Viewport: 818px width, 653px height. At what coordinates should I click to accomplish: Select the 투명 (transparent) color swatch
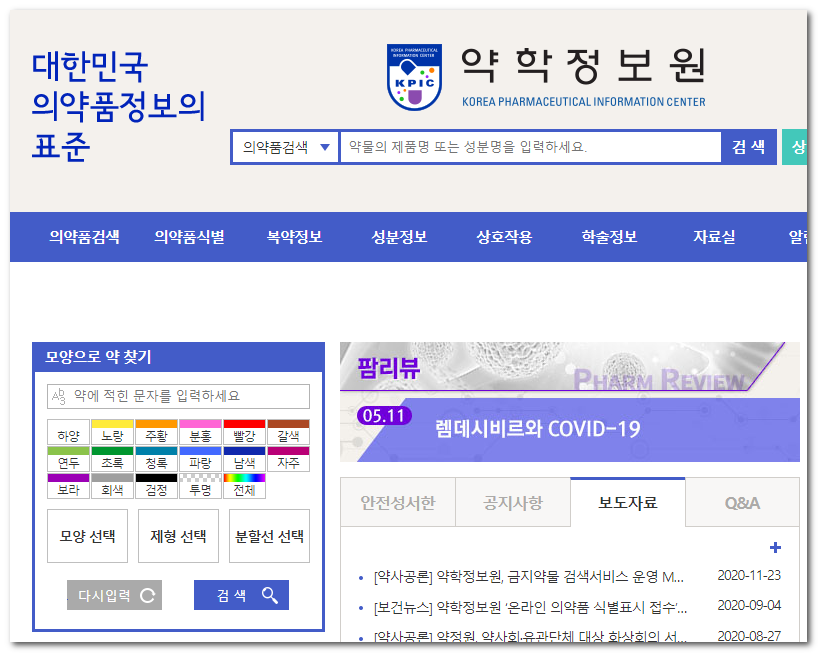(200, 486)
